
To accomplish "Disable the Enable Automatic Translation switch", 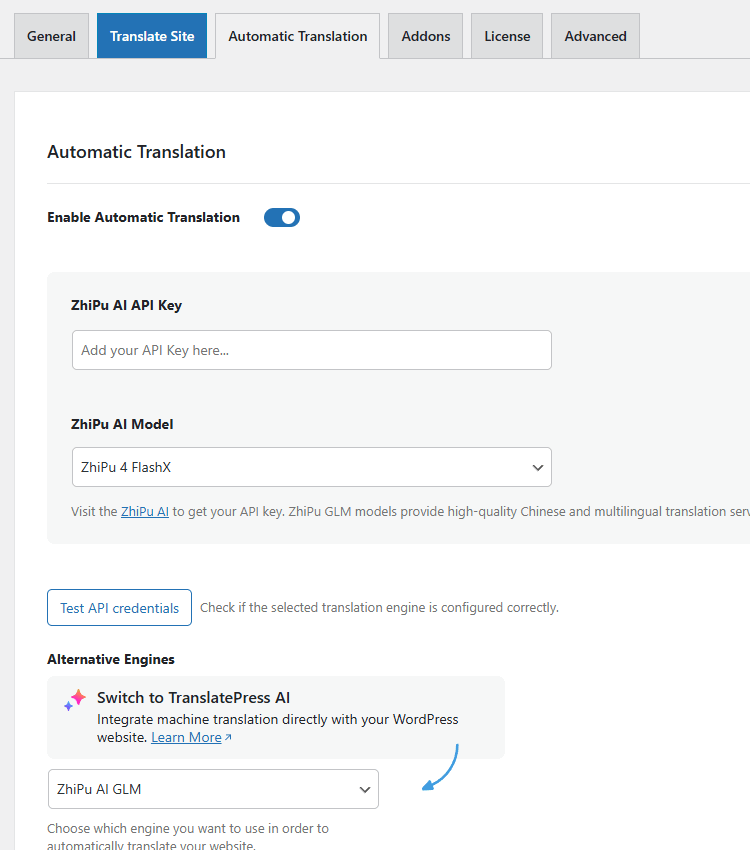I will click(282, 217).
